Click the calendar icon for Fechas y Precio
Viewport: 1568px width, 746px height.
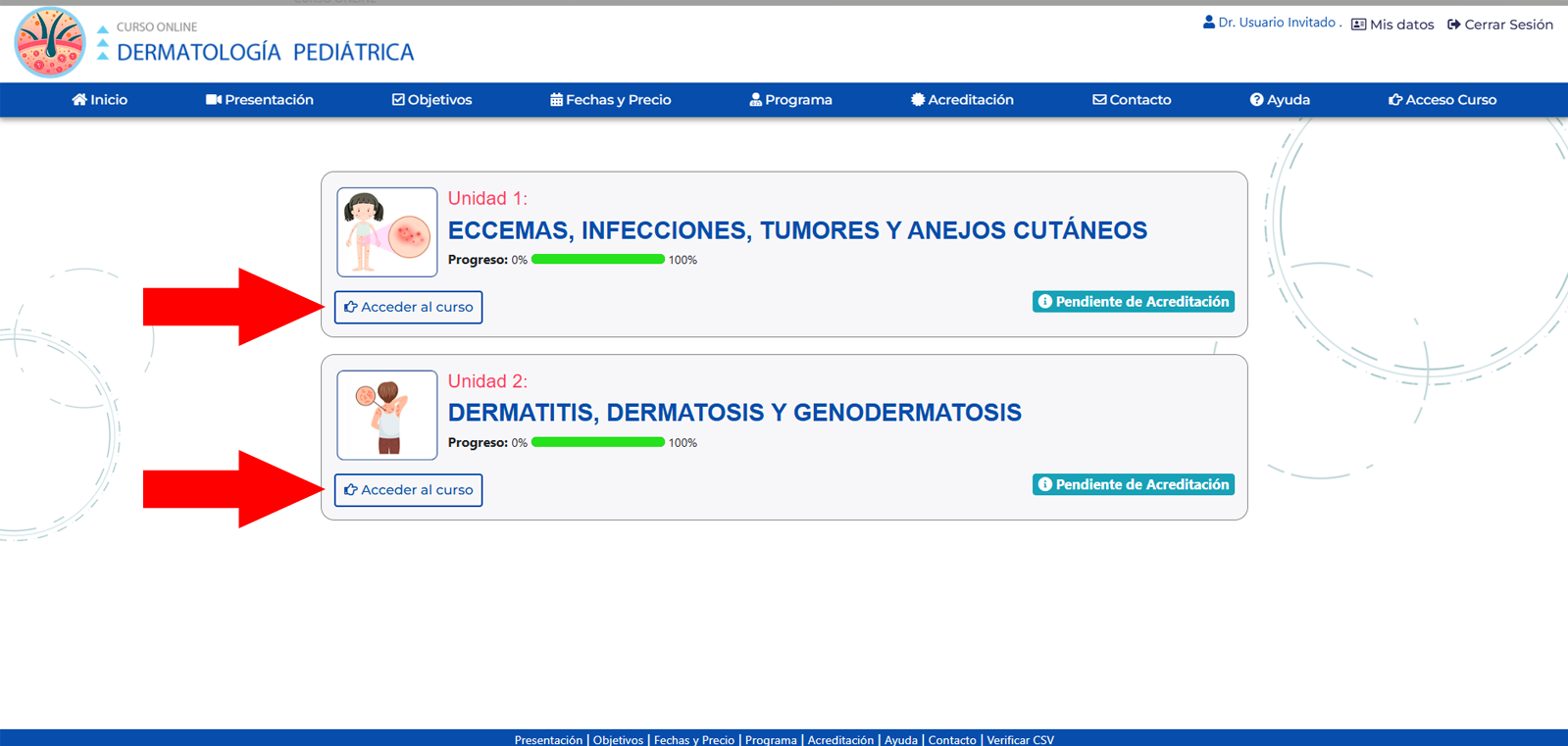click(x=556, y=100)
